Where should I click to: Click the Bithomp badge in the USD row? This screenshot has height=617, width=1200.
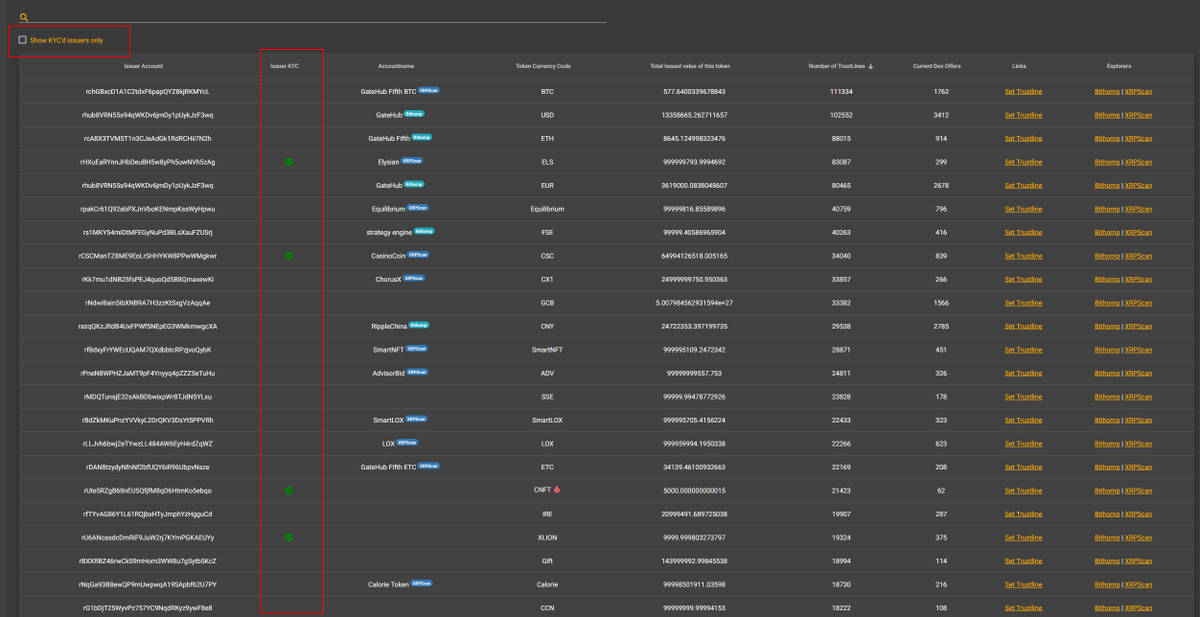click(414, 115)
